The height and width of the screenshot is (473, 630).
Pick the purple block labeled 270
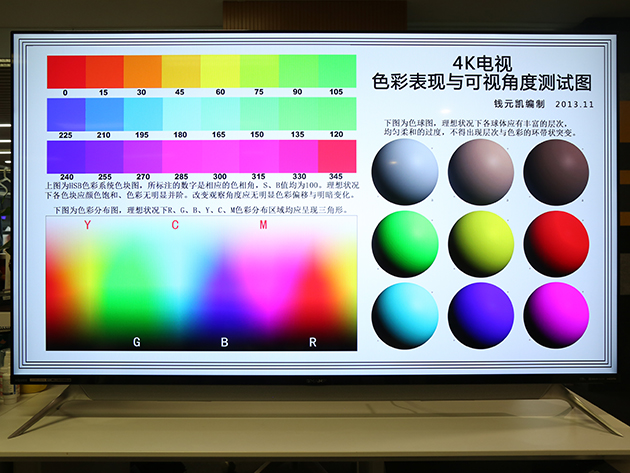(143, 157)
